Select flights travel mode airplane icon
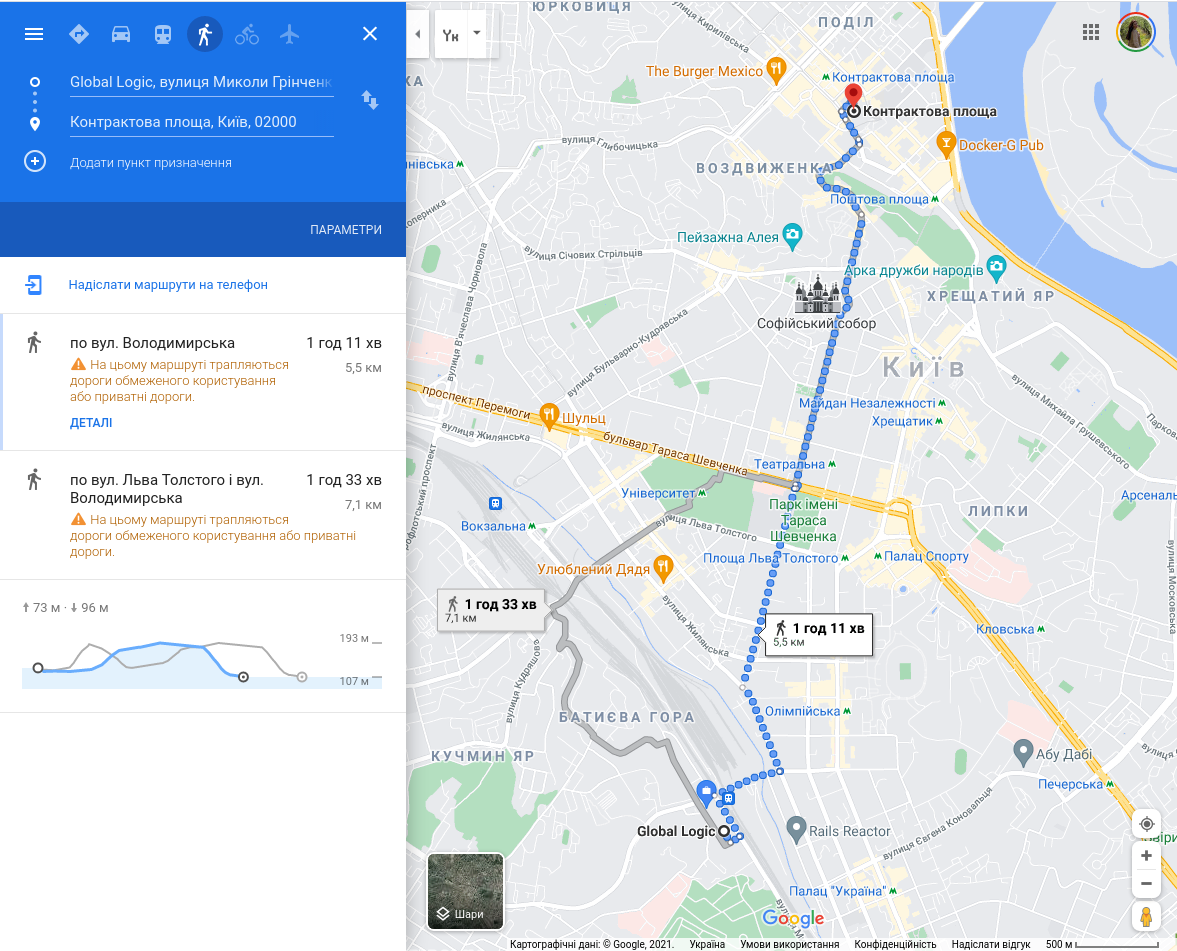1177x951 pixels. (x=289, y=34)
